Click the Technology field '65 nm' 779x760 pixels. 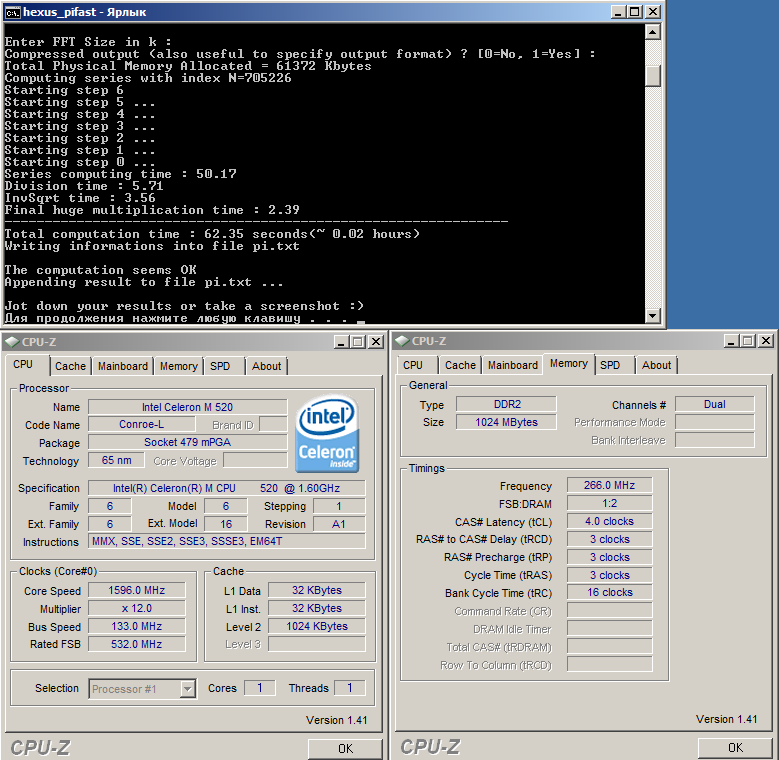point(116,460)
